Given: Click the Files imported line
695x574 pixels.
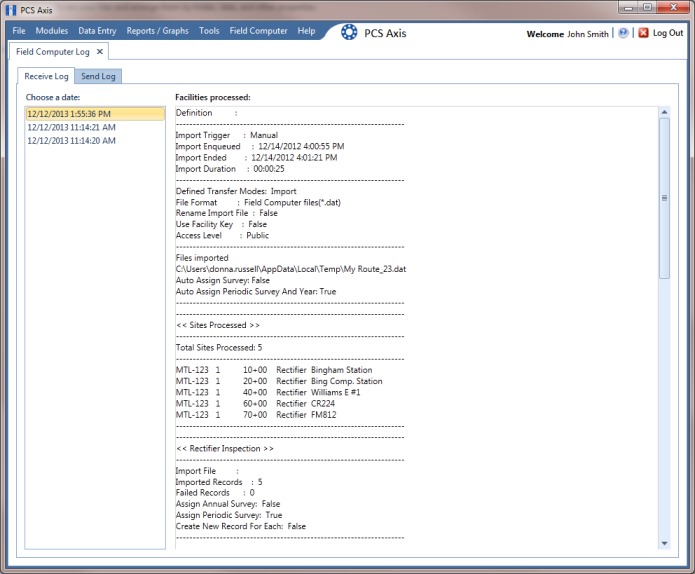Looking at the screenshot, I should [202, 258].
